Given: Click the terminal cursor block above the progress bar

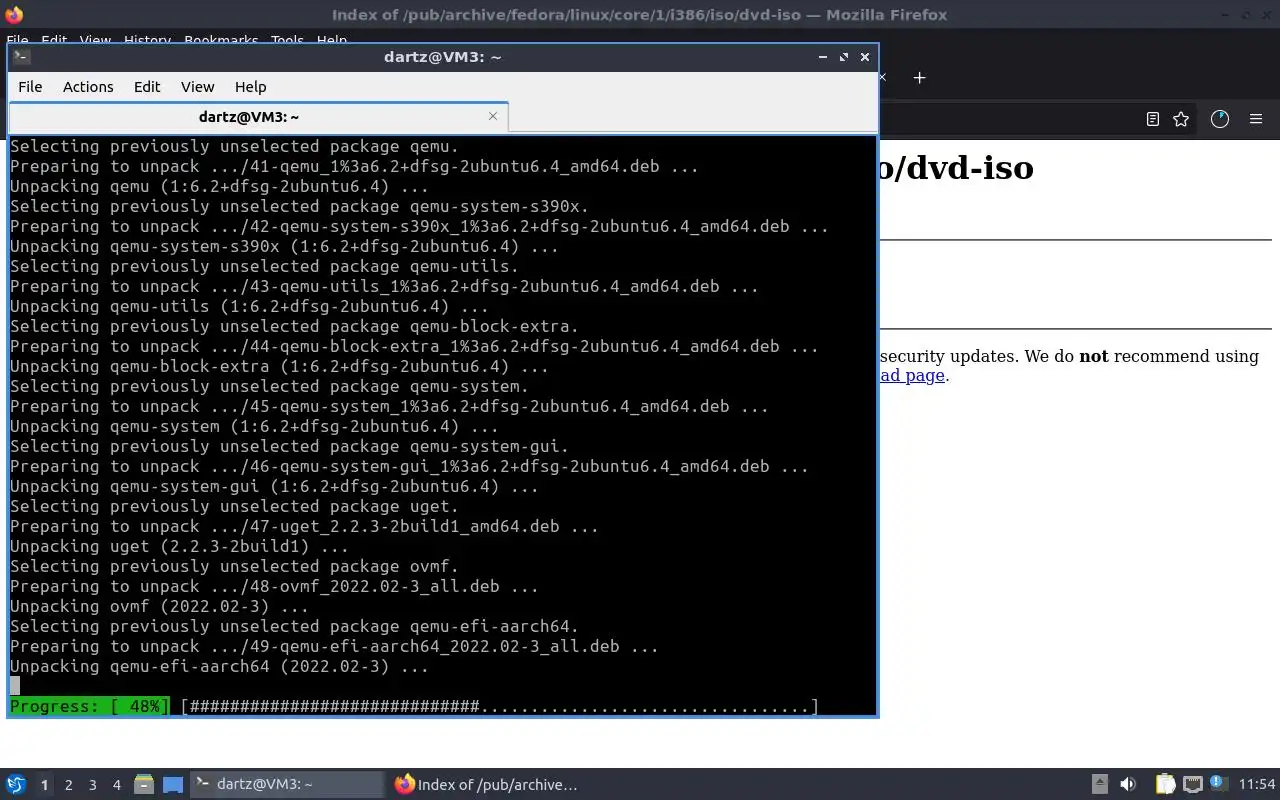Looking at the screenshot, I should 15,686.
